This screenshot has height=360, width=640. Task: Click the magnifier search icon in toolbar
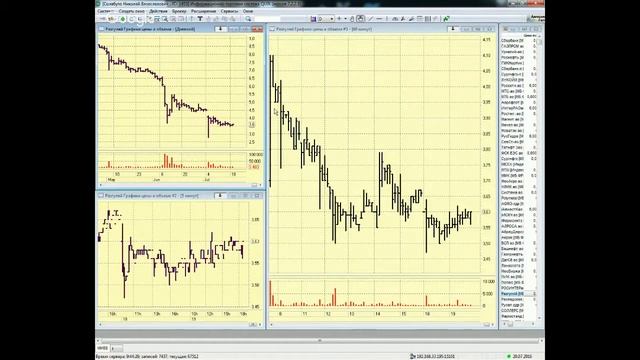click(x=248, y=19)
